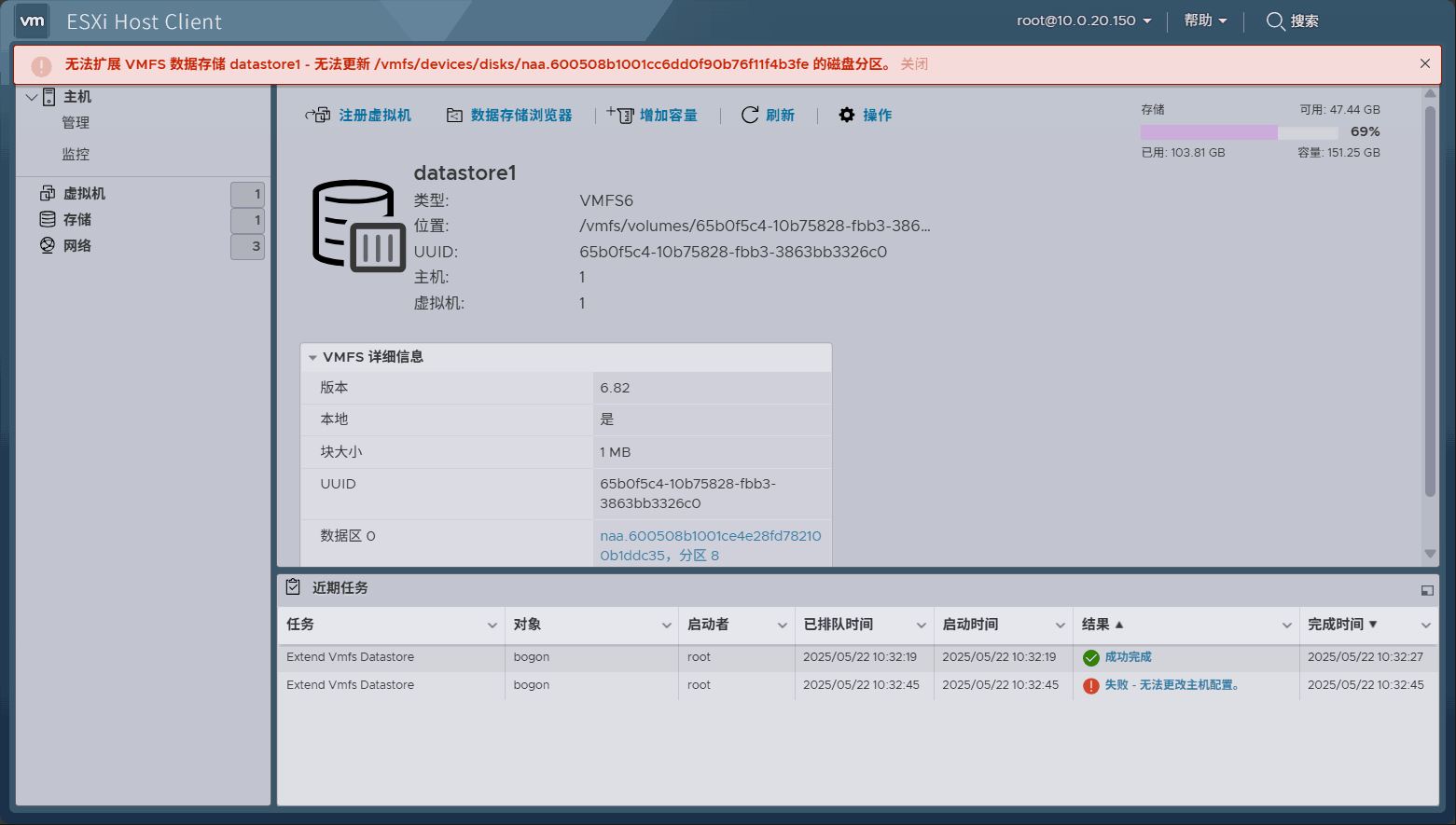Collapse VMFS details (VMFS 详细信息) section

[x=312, y=357]
